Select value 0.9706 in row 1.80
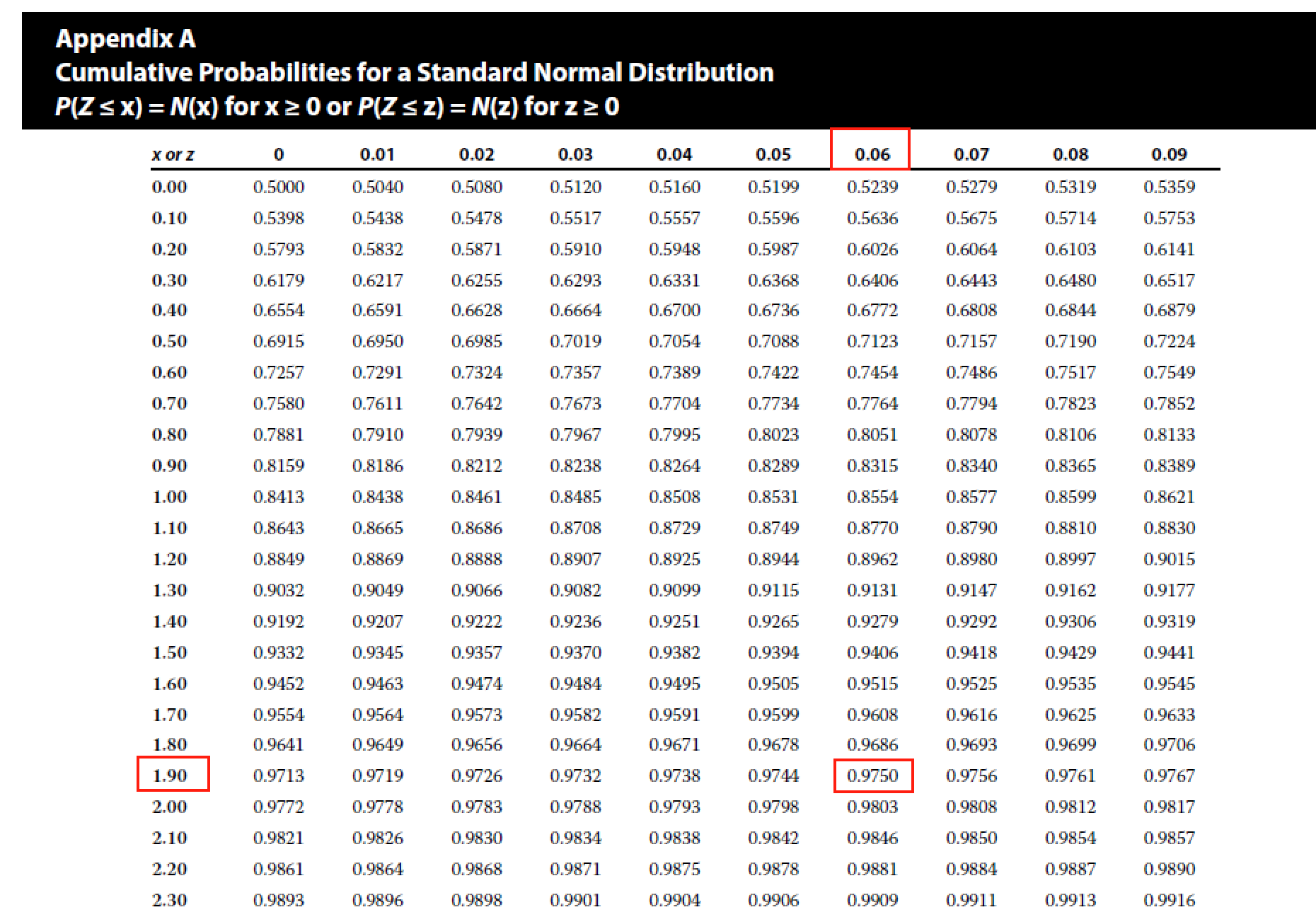Screen dimensions: 1316x917 (x=1169, y=744)
